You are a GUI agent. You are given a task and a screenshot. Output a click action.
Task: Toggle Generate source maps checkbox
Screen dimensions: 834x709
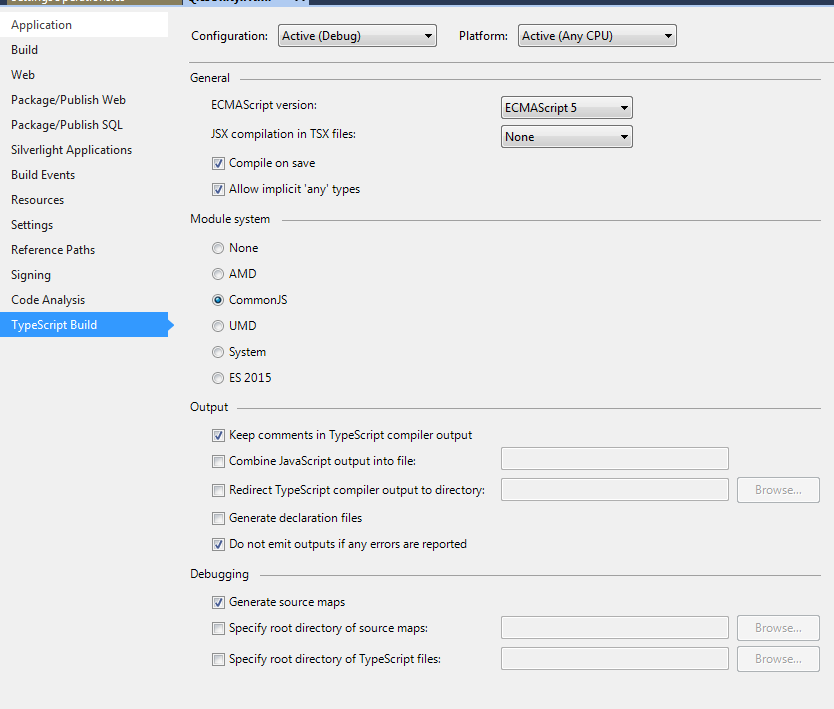[218, 602]
